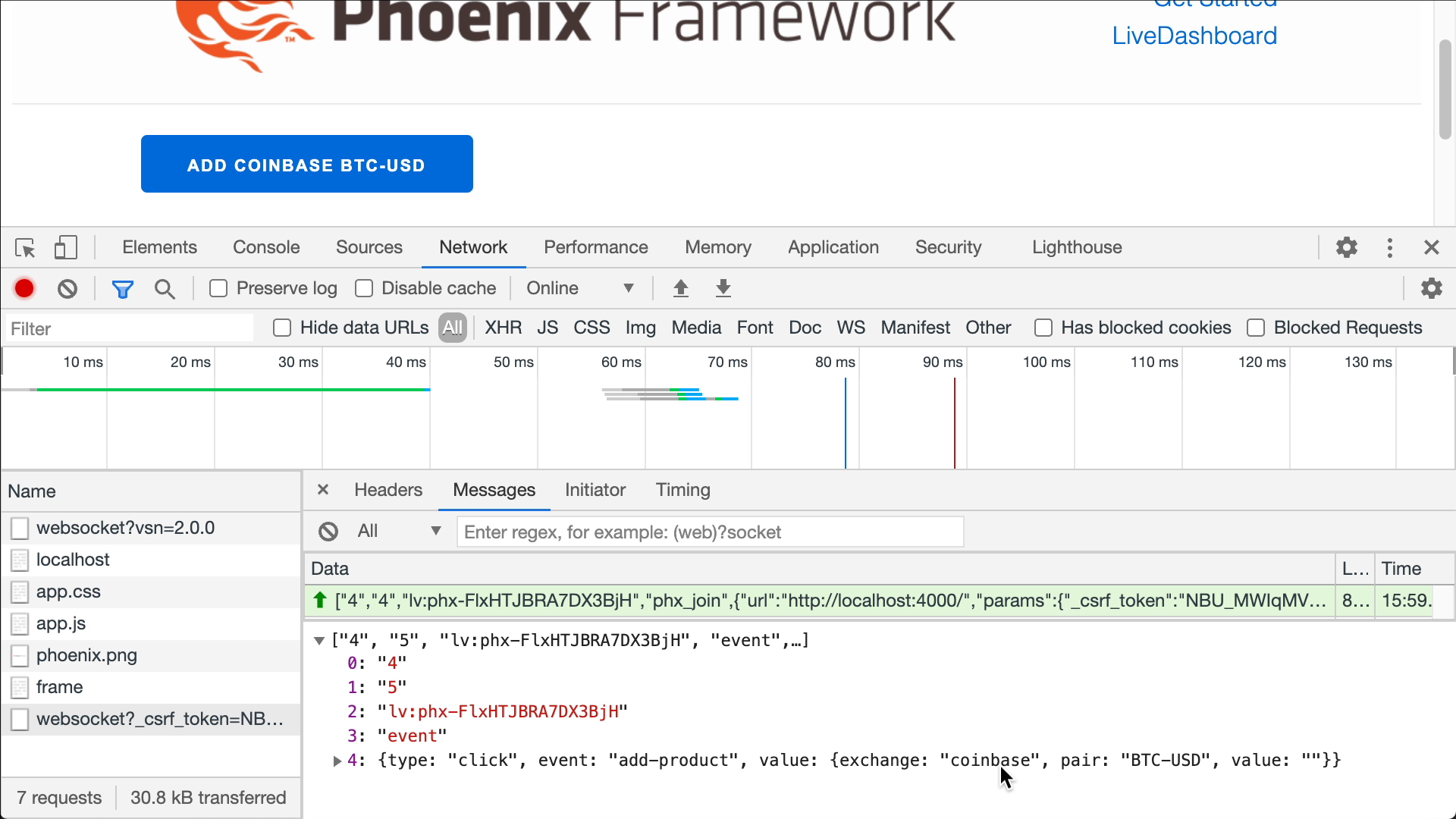This screenshot has height=819, width=1456.
Task: Enable the Preserve log checkbox
Action: [x=218, y=289]
